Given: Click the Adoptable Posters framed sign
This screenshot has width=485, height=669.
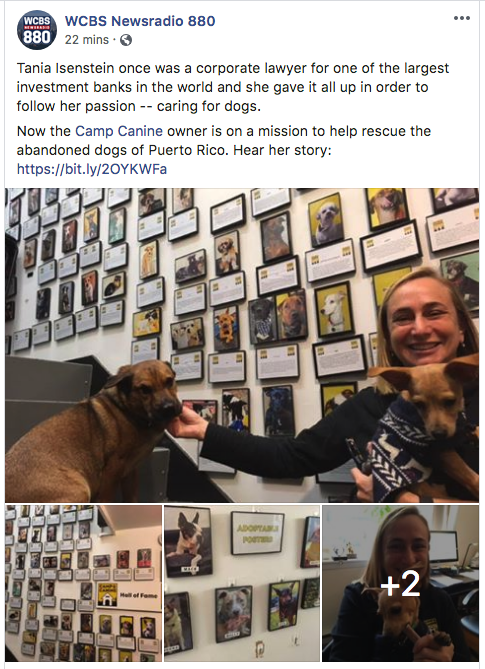Looking at the screenshot, I should [x=257, y=533].
